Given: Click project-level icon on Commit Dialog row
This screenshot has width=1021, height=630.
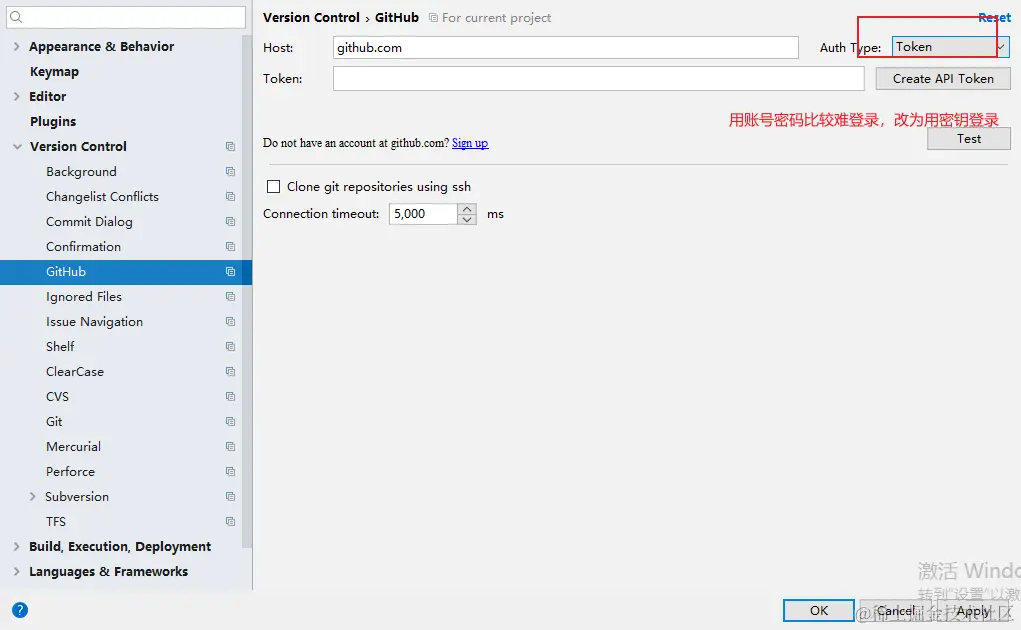Looking at the screenshot, I should 230,222.
